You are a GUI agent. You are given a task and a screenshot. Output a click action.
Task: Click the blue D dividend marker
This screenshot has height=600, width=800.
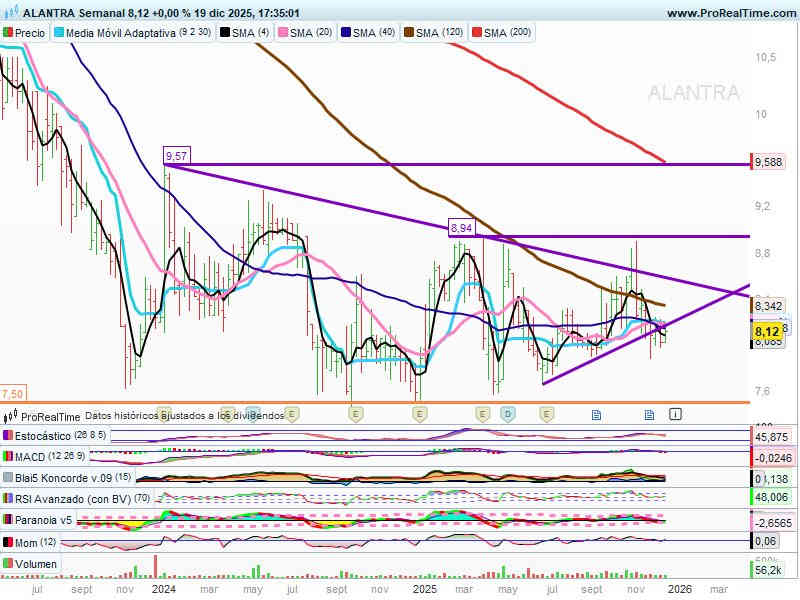508,413
